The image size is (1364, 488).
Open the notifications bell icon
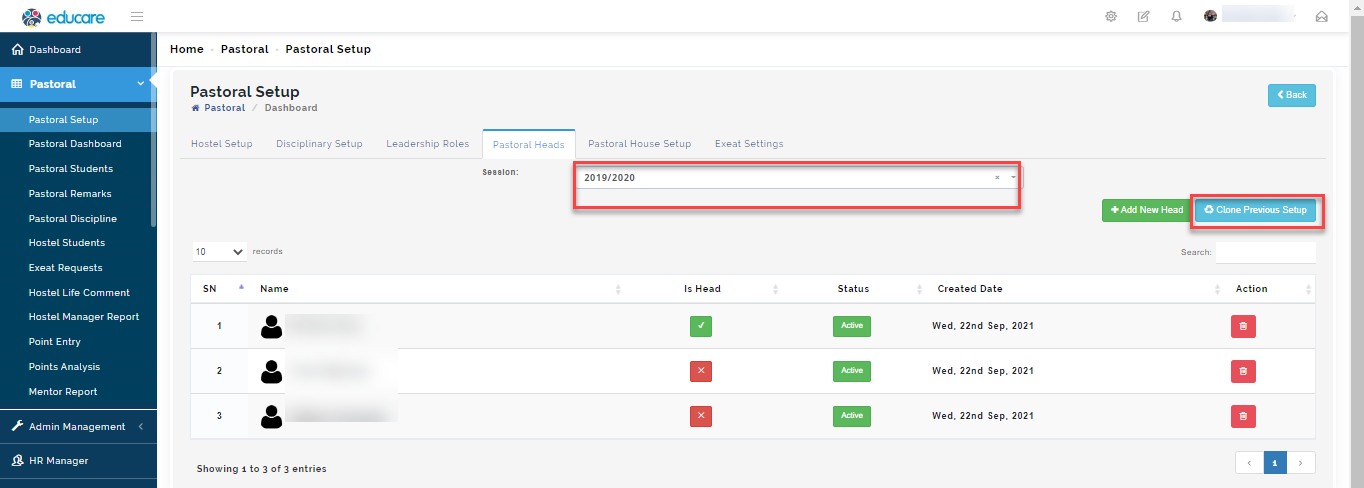1177,16
